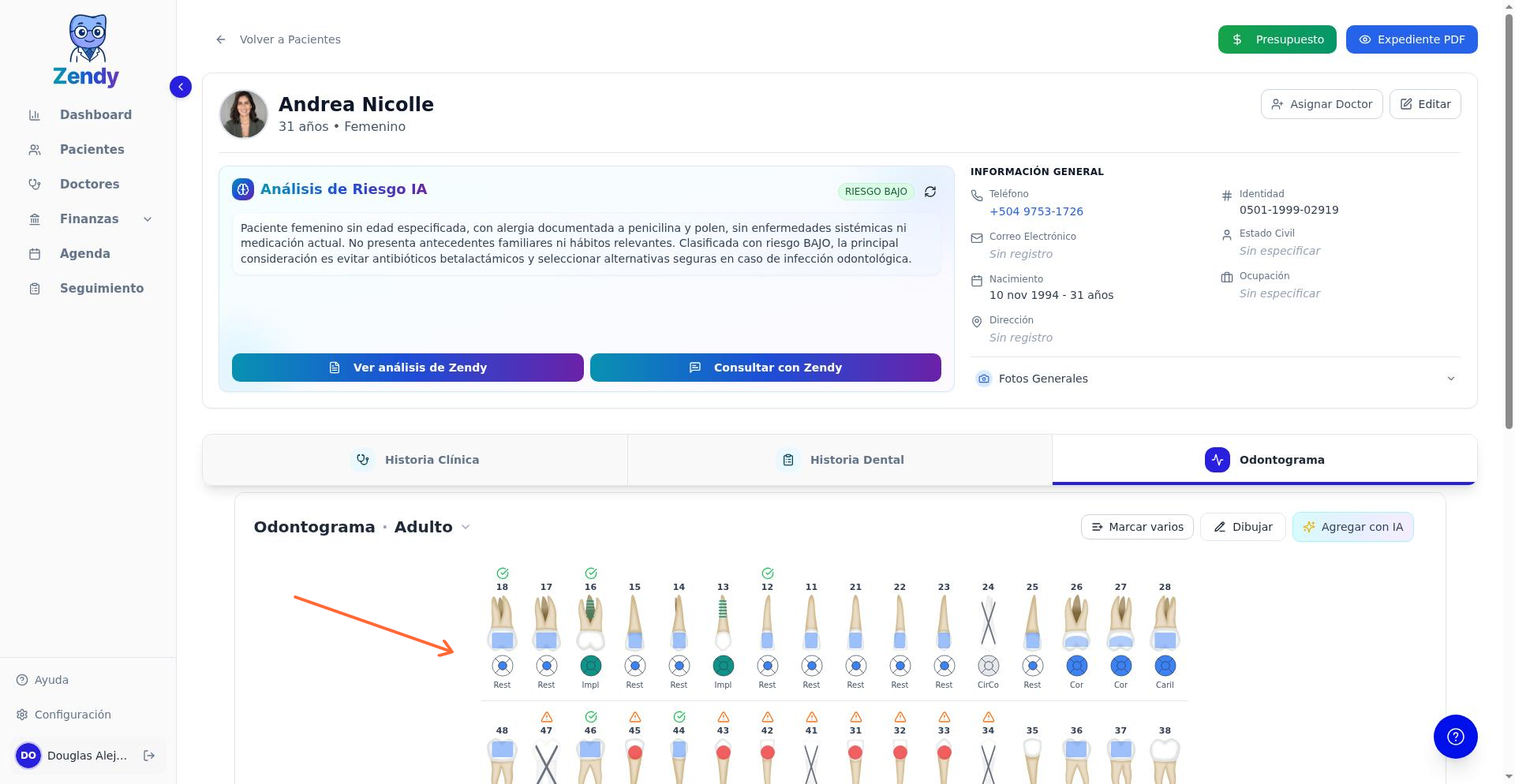The width and height of the screenshot is (1515, 784).
Task: Select lower tooth 48
Action: pyautogui.click(x=502, y=761)
